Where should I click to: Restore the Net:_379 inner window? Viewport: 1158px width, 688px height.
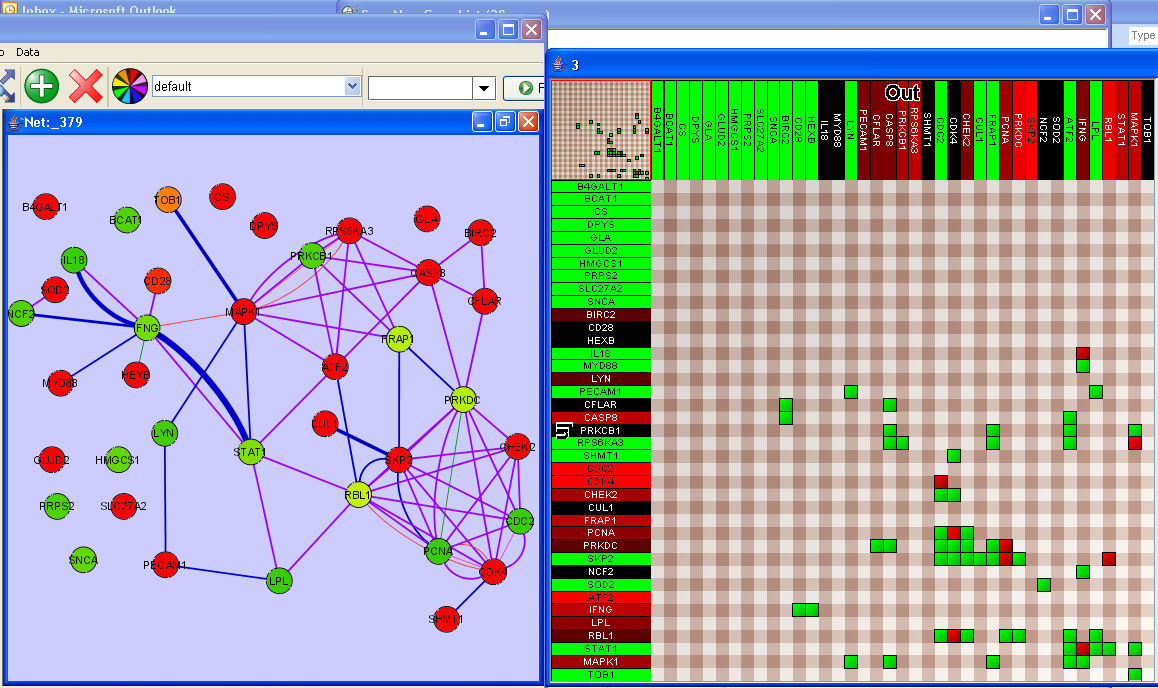click(505, 122)
